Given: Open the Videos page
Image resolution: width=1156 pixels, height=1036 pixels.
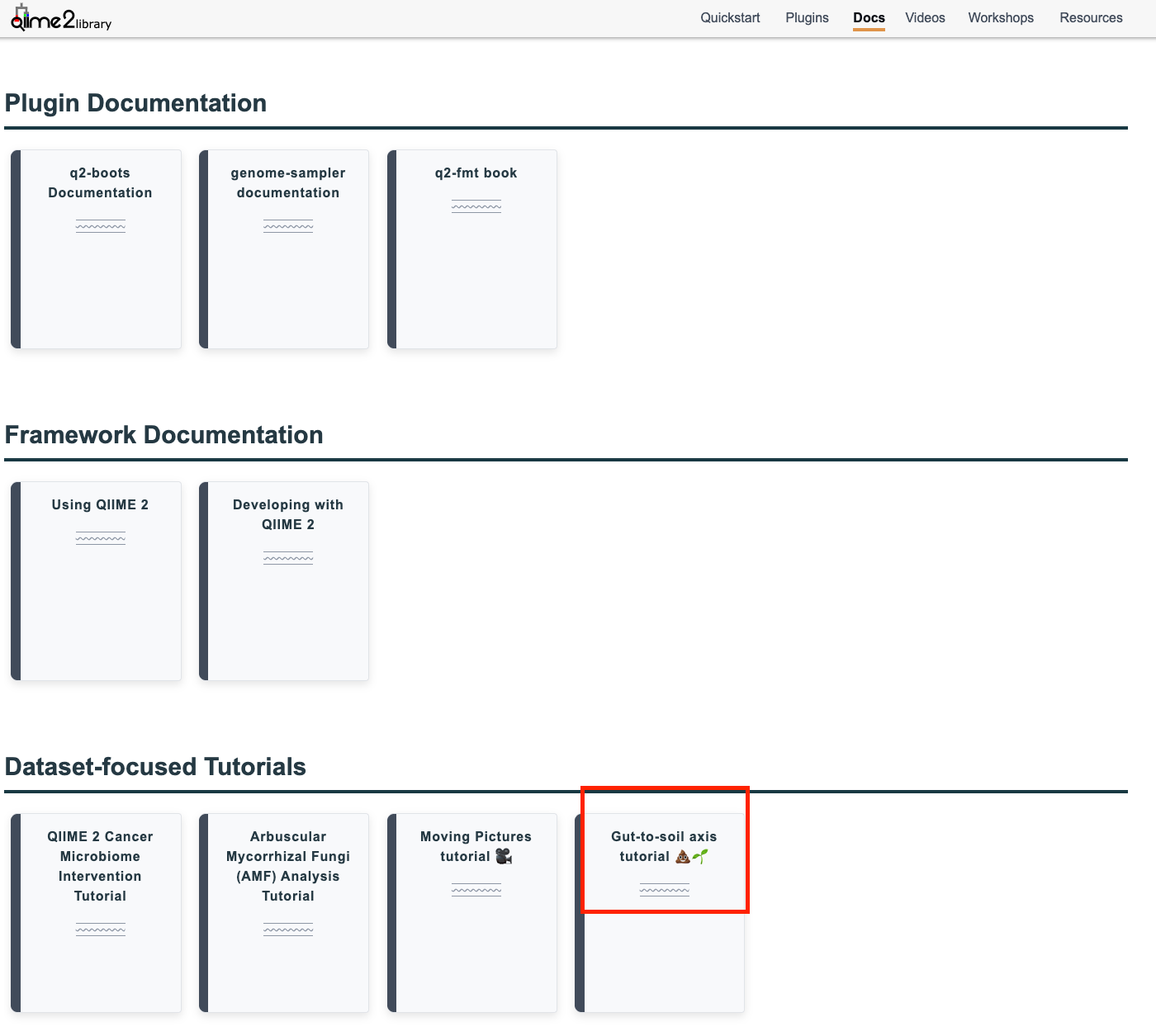Looking at the screenshot, I should pyautogui.click(x=925, y=17).
